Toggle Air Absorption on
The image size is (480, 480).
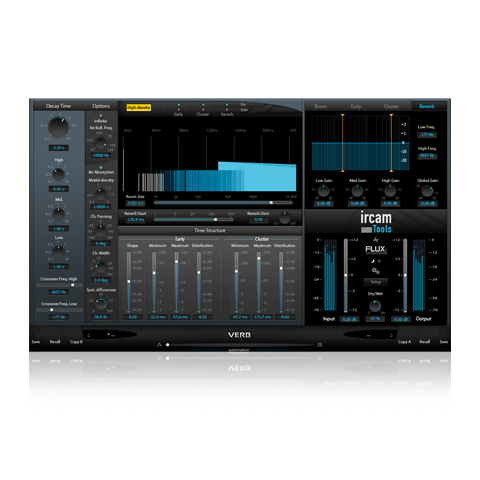click(101, 168)
